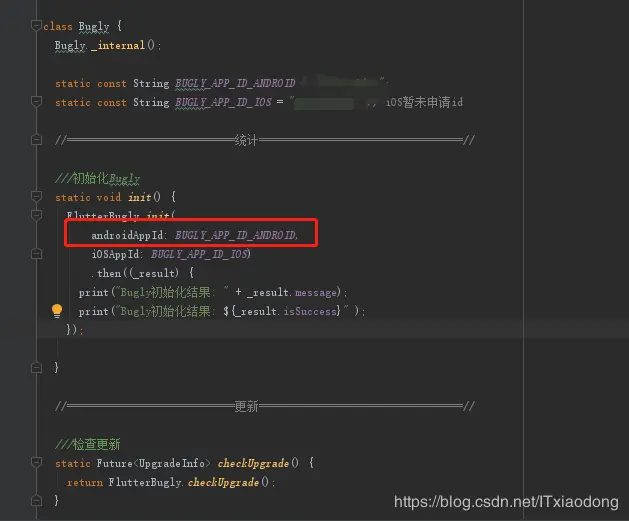Image resolution: width=629 pixels, height=521 pixels.
Task: Click the 统计 section comment
Action: coord(265,140)
